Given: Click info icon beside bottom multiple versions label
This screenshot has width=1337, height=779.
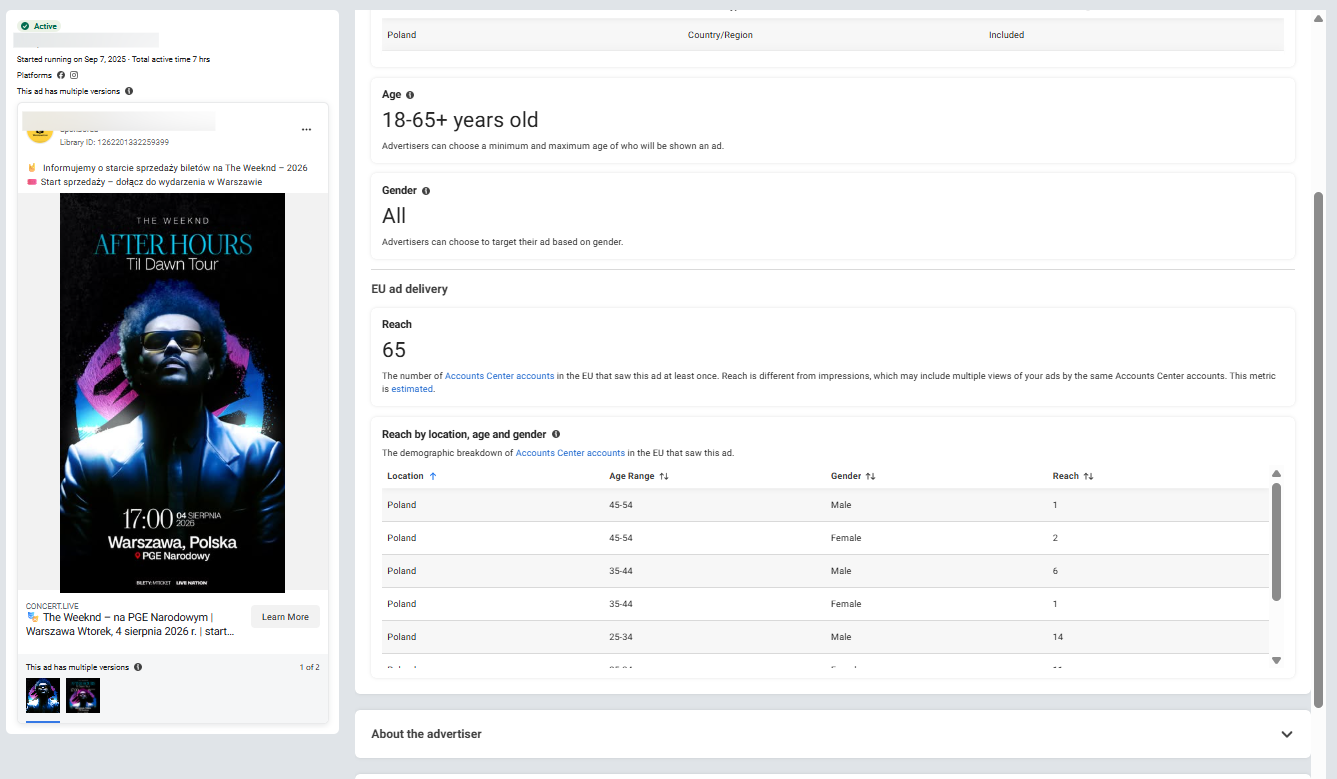Looking at the screenshot, I should 138,667.
